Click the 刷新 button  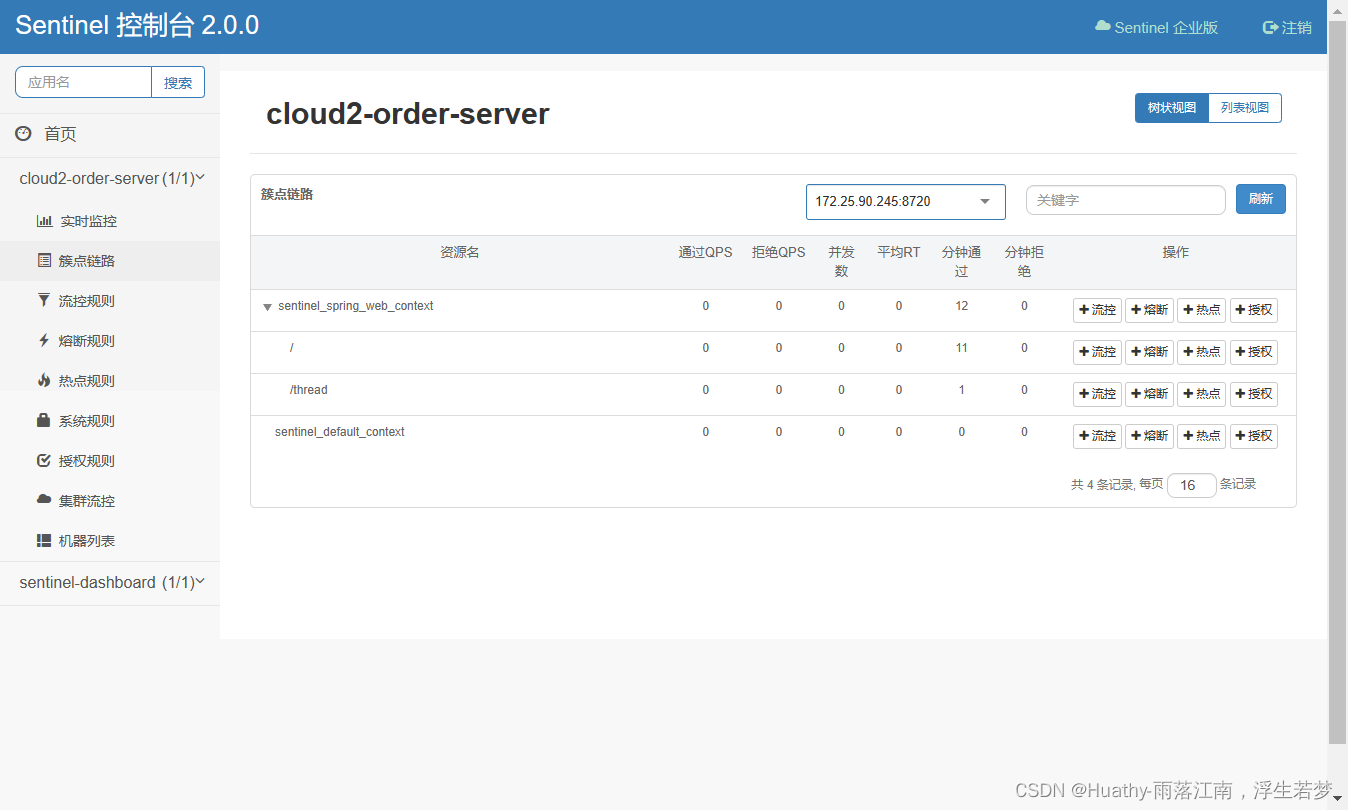click(x=1260, y=199)
